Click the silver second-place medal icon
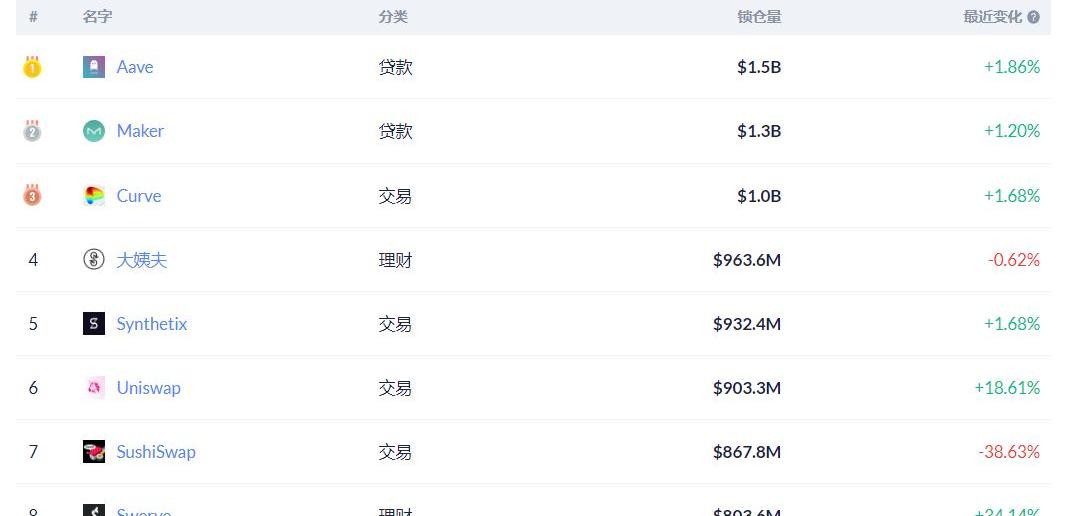 pos(32,131)
